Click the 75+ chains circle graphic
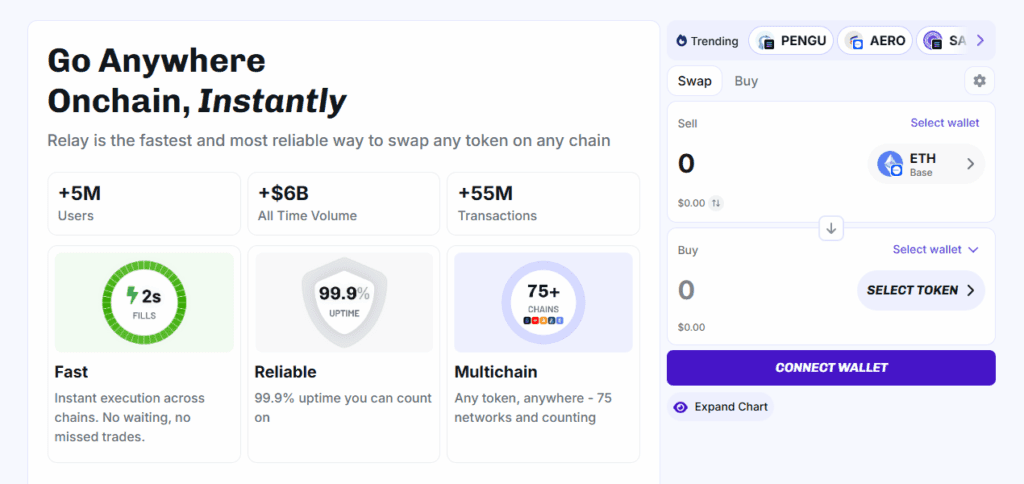Viewport: 1024px width, 484px height. (543, 302)
